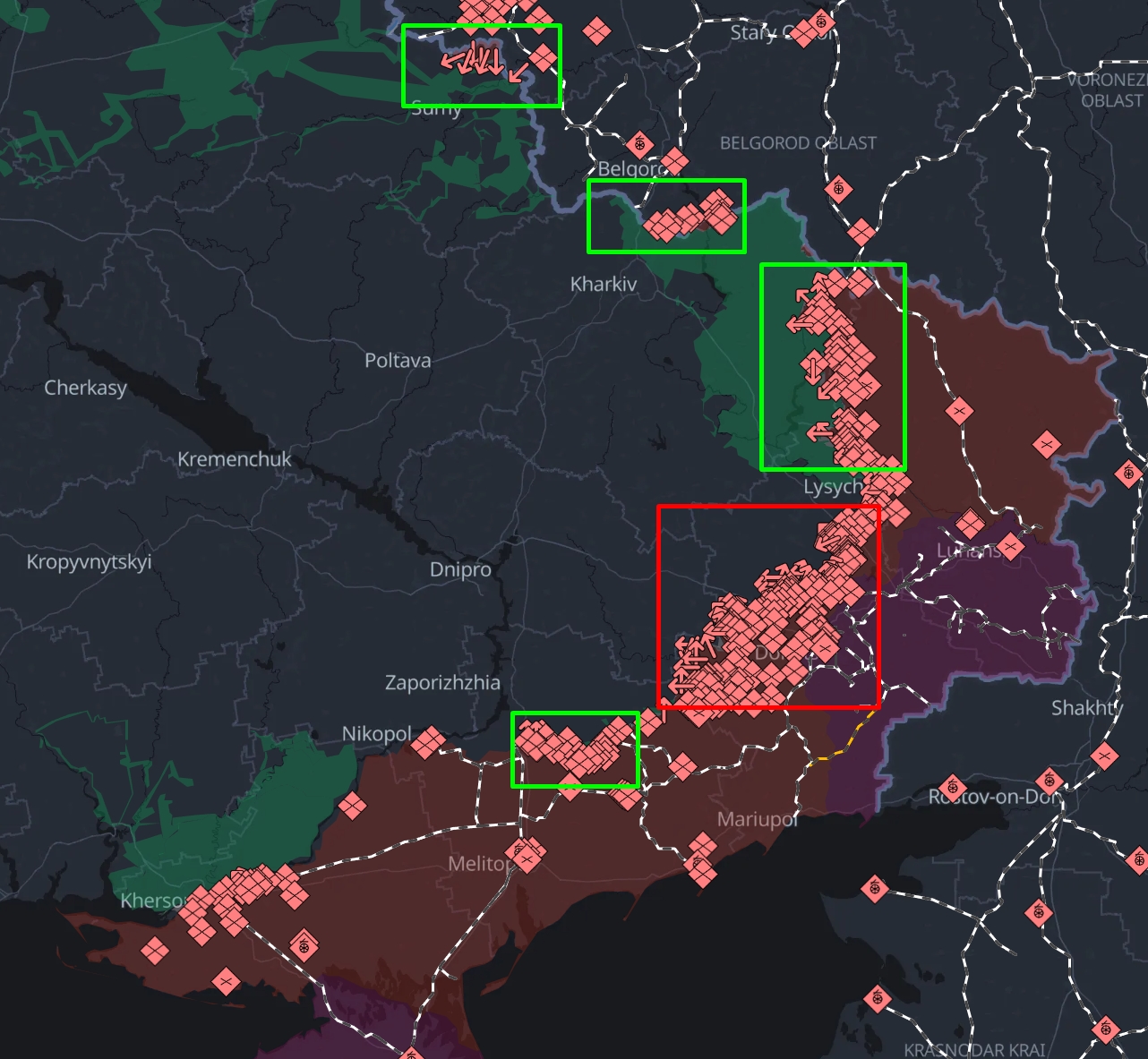Viewport: 1148px width, 1059px height.
Task: Select the grid marker on the railway southeast of BELGOROD OBLAST label
Action: coord(861,233)
